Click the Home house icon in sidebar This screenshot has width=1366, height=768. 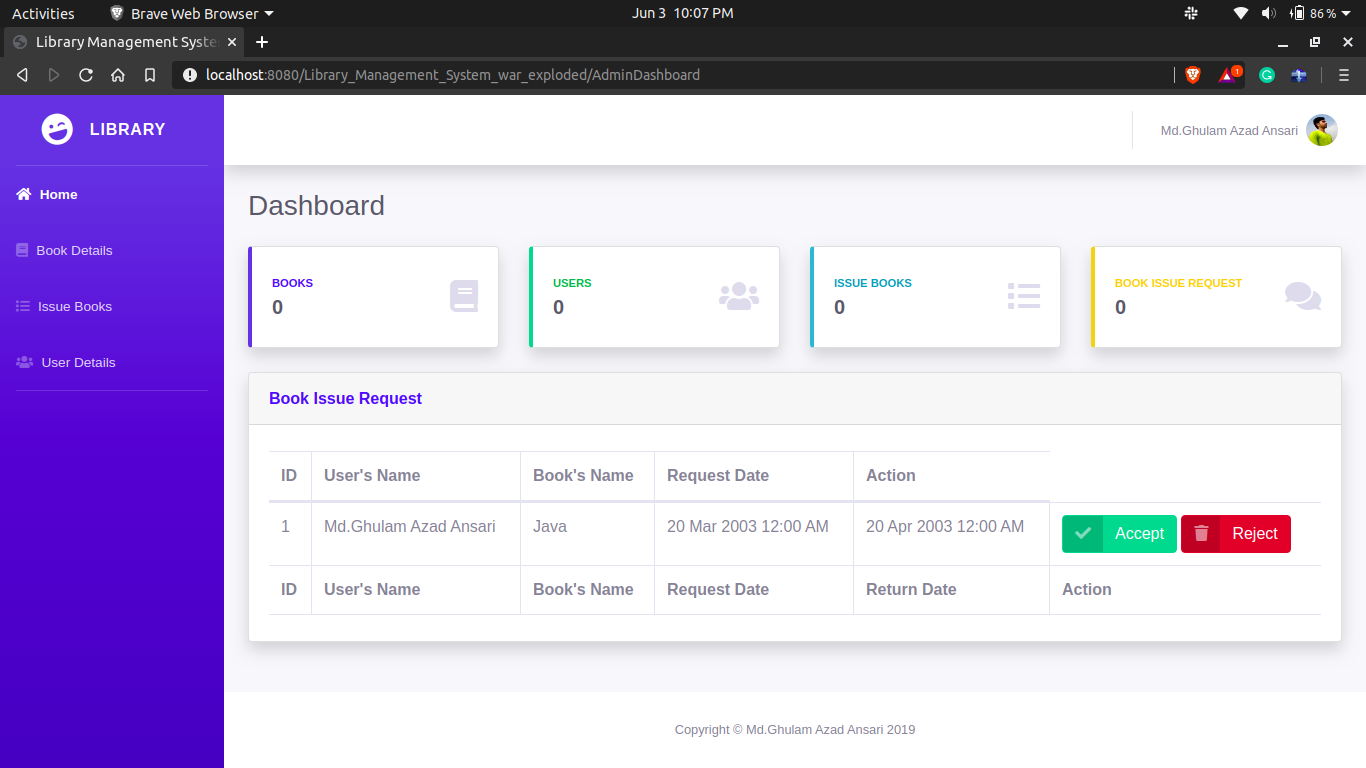pos(24,194)
